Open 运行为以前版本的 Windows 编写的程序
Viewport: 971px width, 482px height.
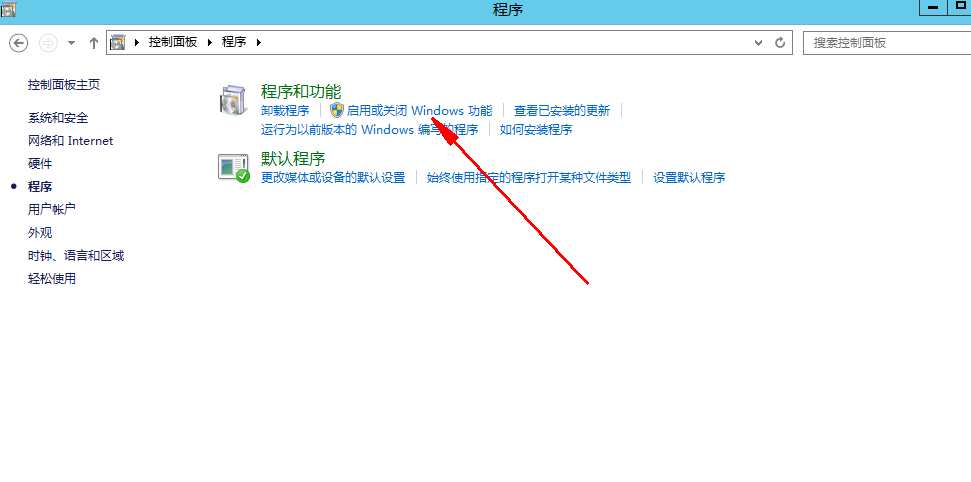click(370, 129)
